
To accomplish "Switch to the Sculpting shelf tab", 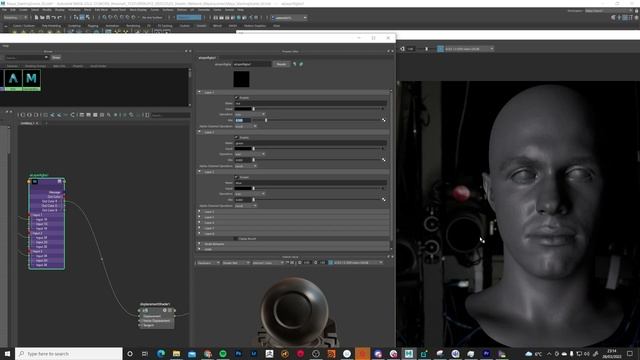I will click(74, 26).
